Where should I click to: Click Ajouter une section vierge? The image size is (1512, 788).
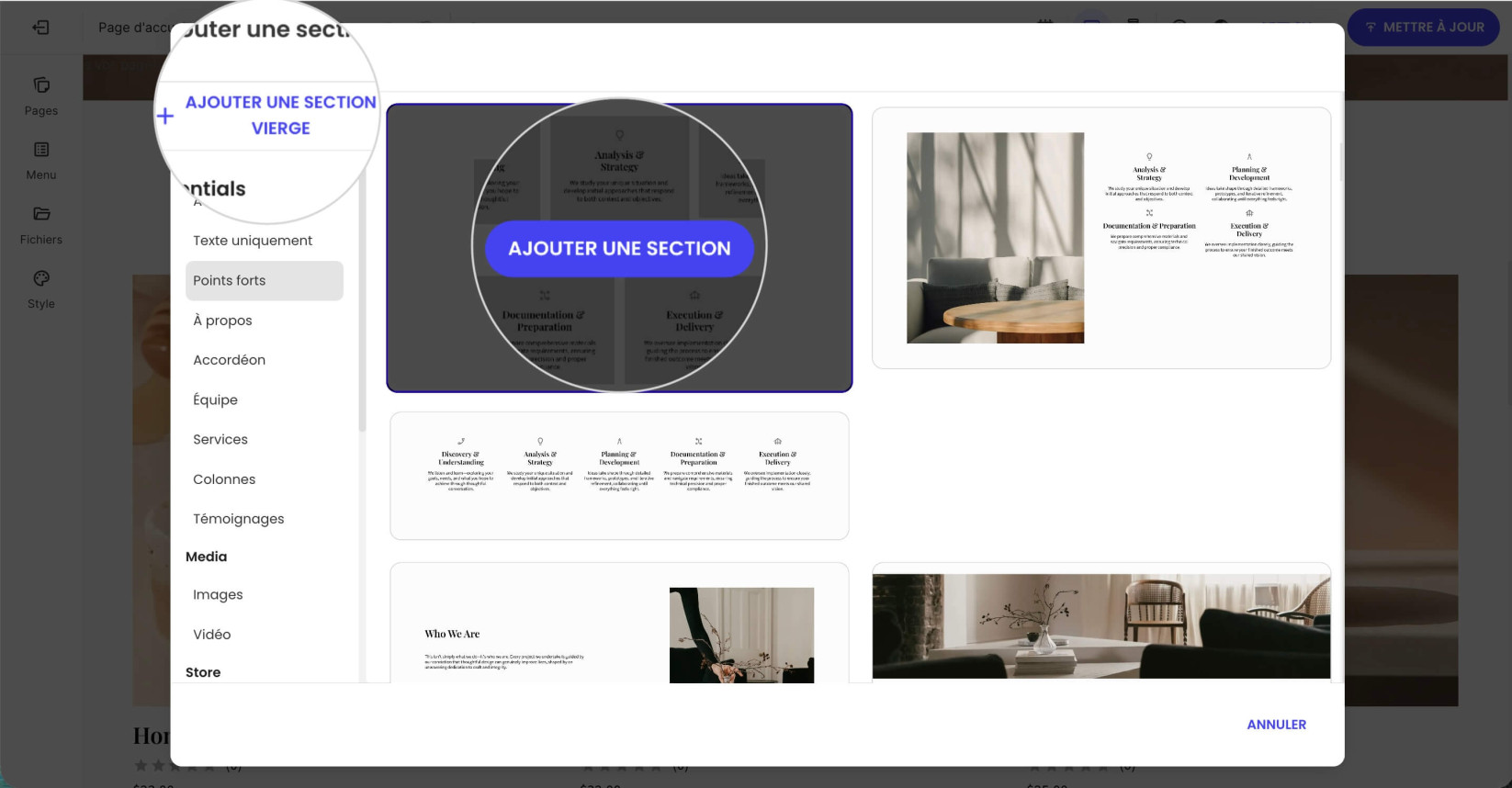(x=280, y=115)
